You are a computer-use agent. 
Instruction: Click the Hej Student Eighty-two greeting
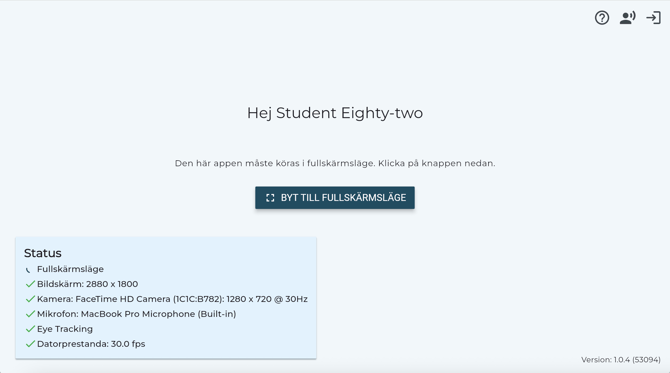coord(335,113)
